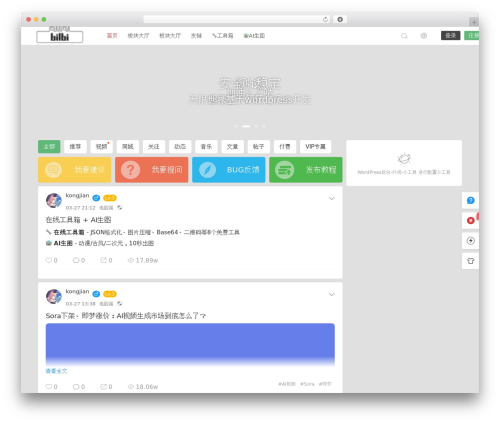Go to 首页 in the top navigation
Screen dimensions: 500x423
click(x=112, y=36)
